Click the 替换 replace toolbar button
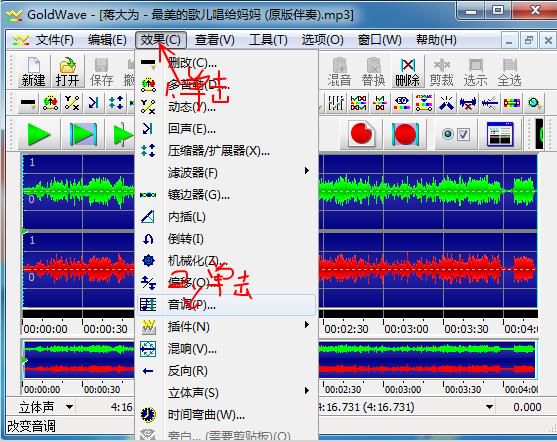The image size is (557, 442). [x=373, y=72]
